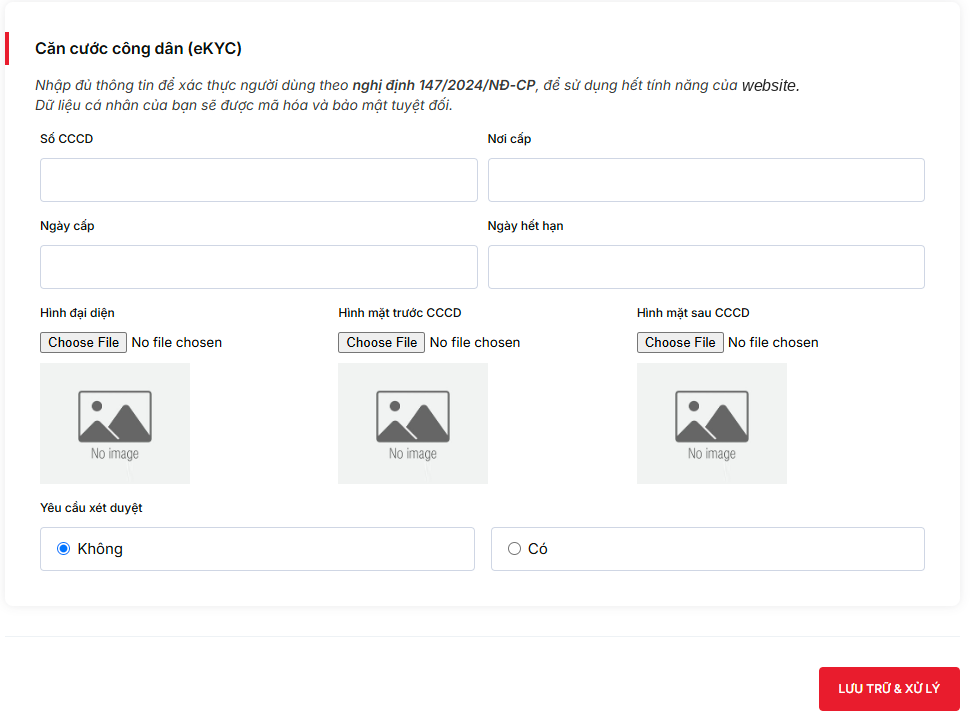Select the Không radio button

coord(63,549)
